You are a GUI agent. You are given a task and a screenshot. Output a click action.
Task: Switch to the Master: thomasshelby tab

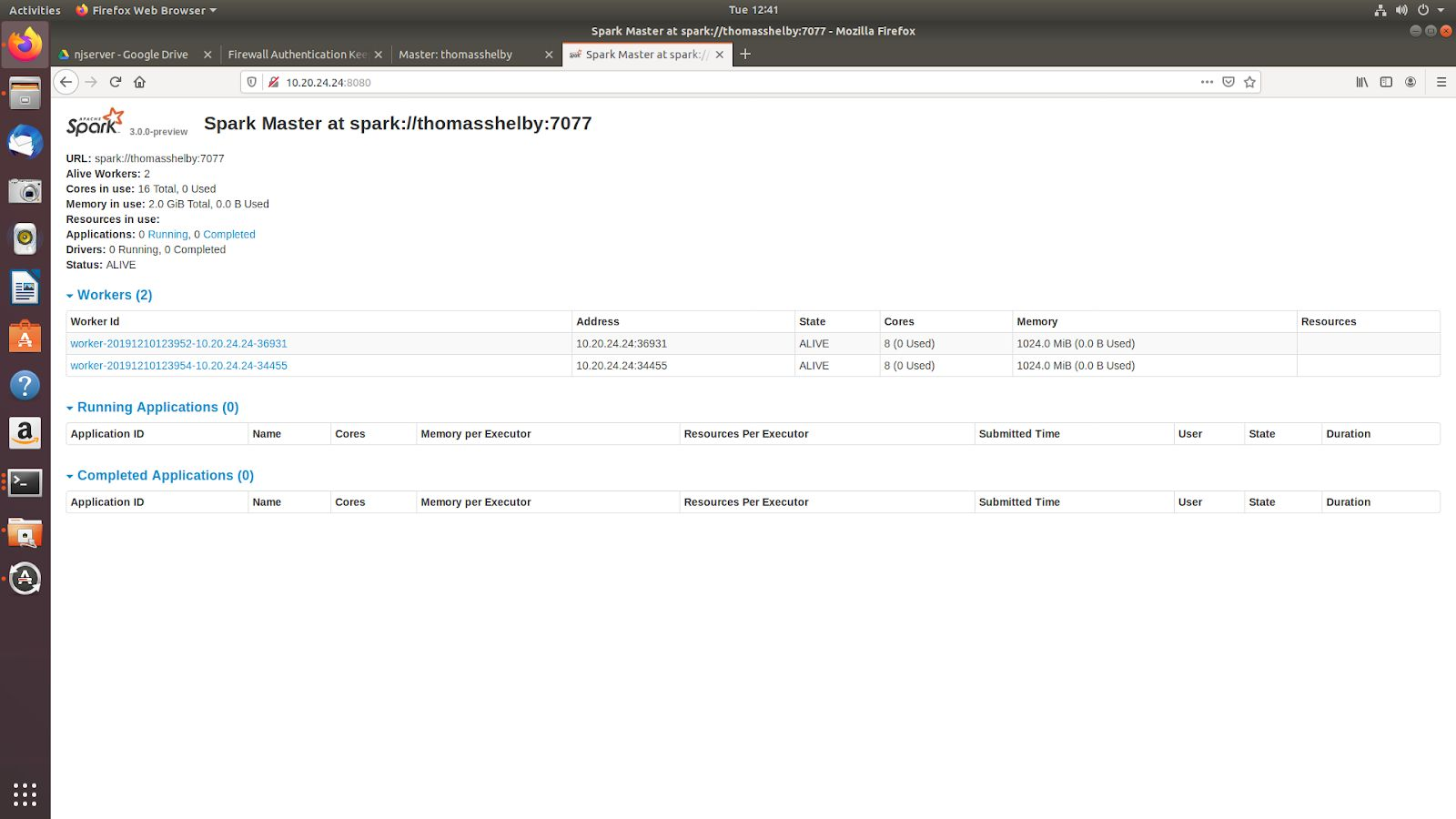pyautogui.click(x=455, y=55)
